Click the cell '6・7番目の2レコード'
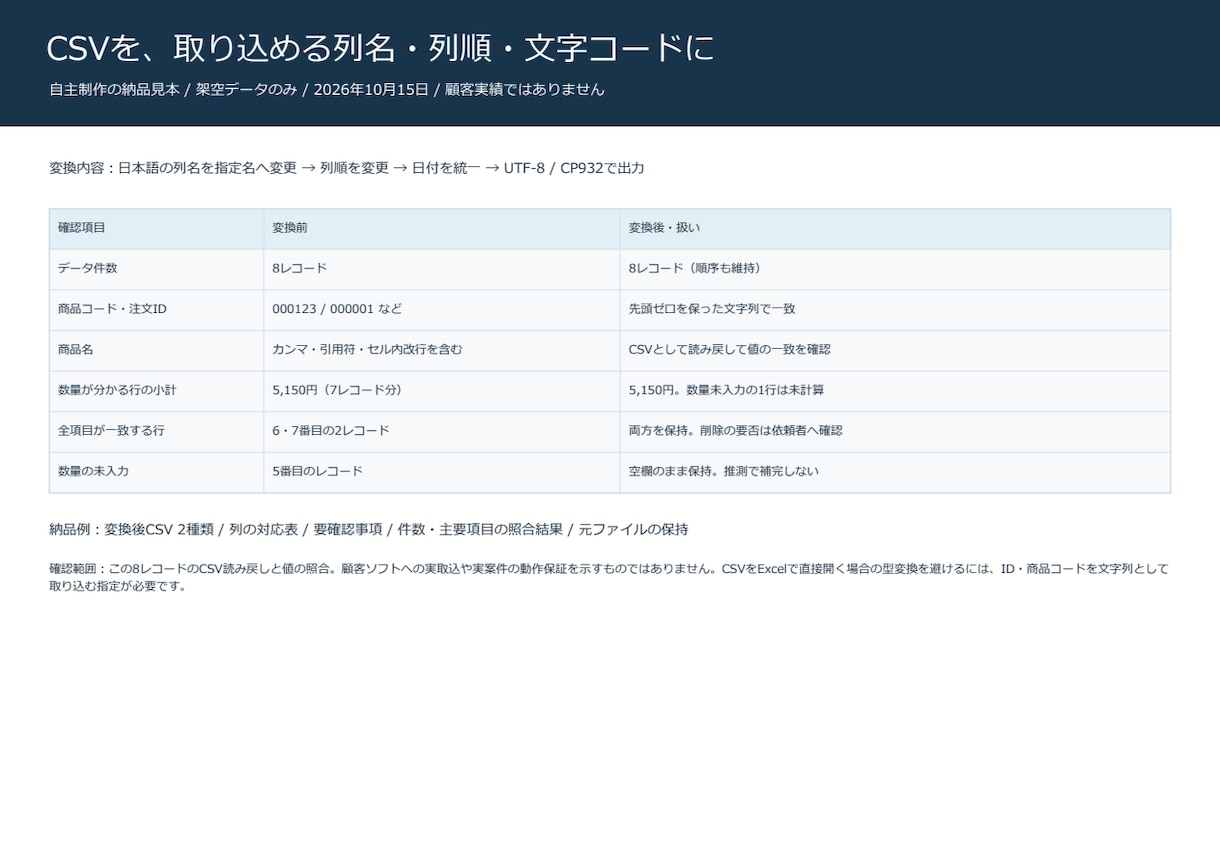1220x863 pixels. point(442,431)
